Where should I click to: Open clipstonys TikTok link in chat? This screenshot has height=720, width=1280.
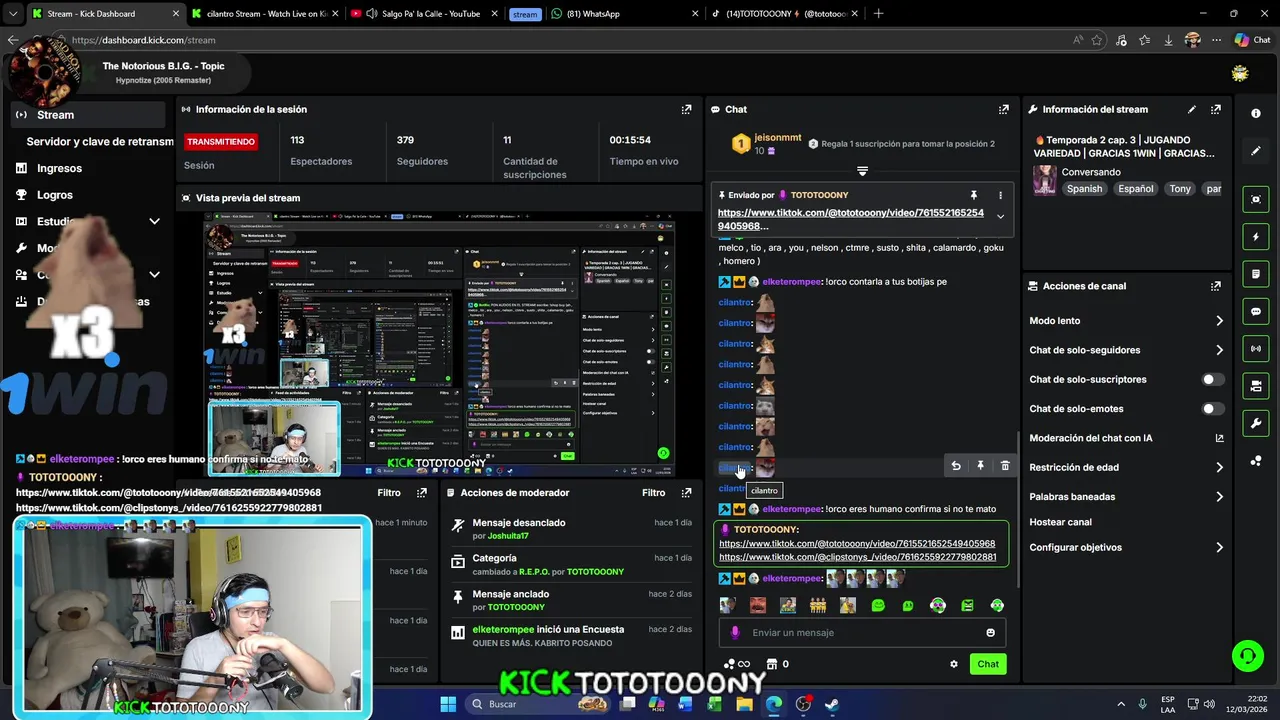click(857, 557)
